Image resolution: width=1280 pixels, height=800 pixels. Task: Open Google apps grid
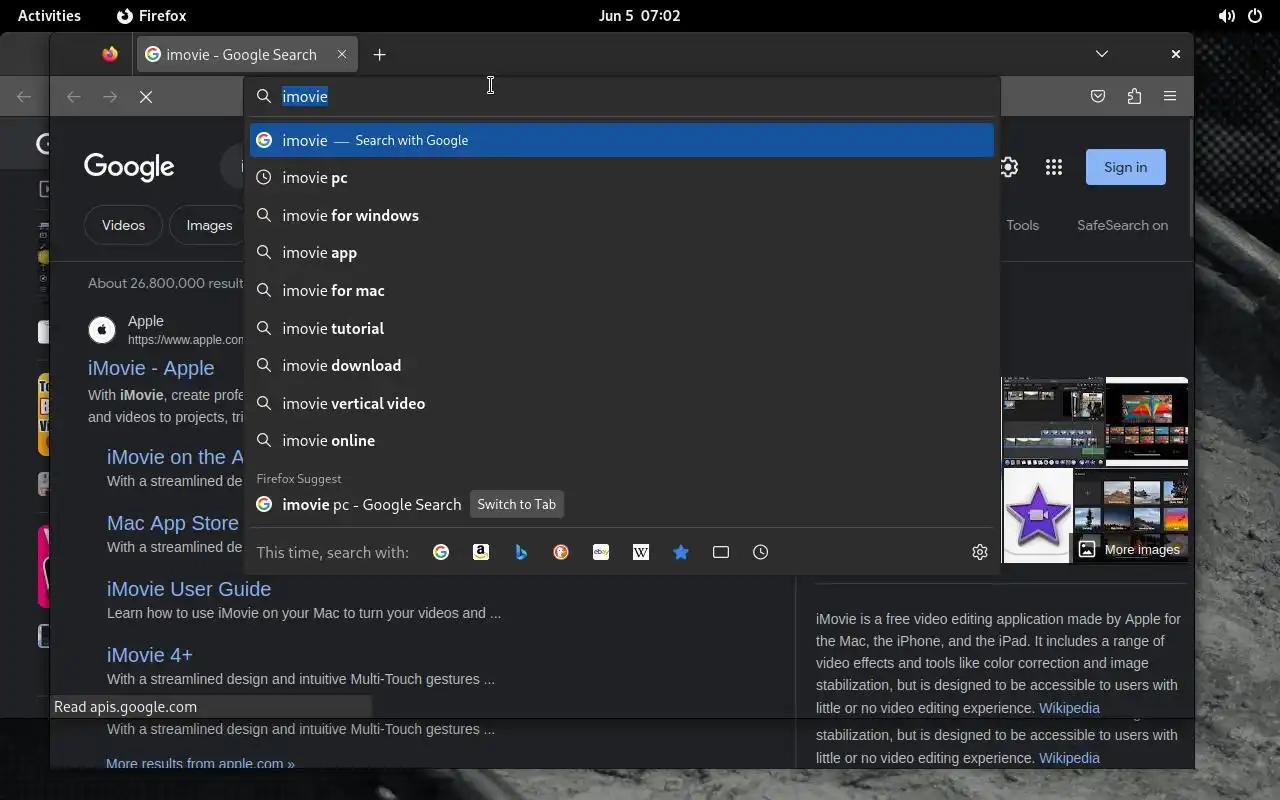point(1054,167)
